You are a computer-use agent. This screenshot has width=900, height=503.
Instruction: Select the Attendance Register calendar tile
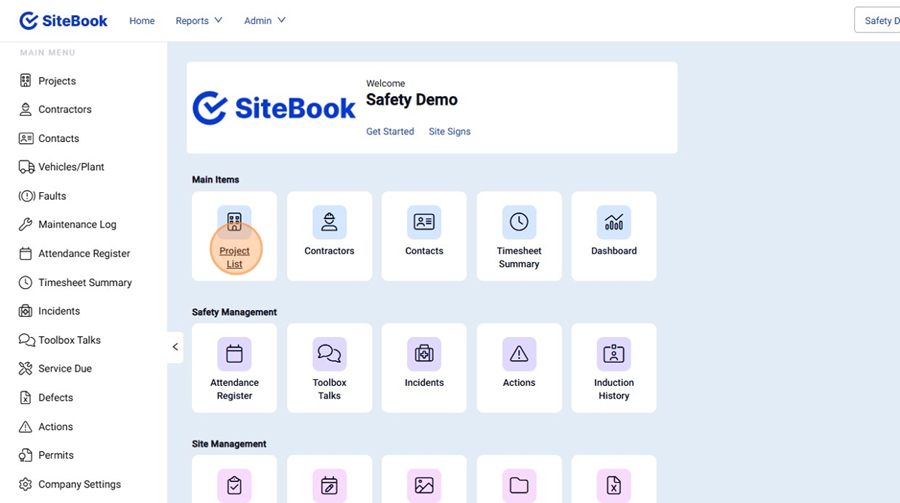[234, 353]
